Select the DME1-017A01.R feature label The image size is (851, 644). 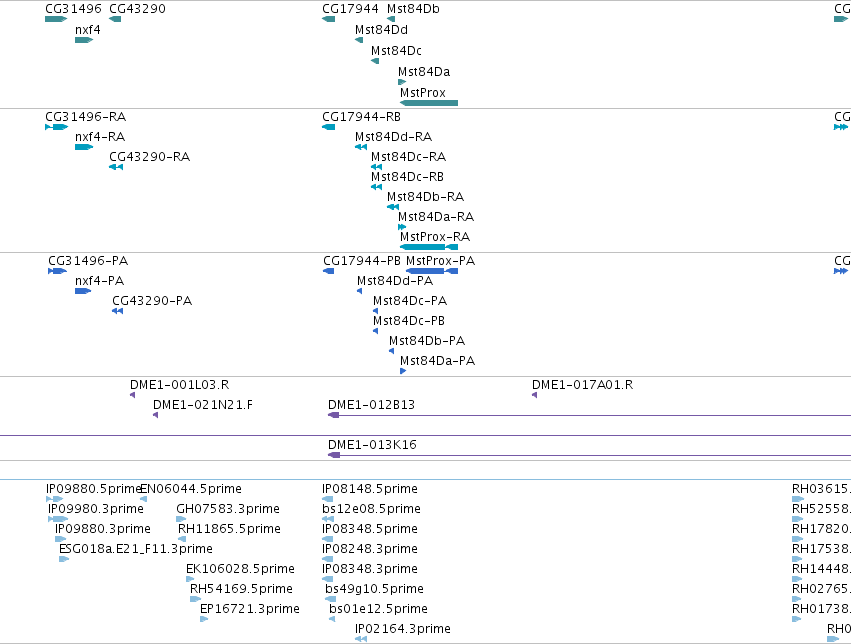582,385
